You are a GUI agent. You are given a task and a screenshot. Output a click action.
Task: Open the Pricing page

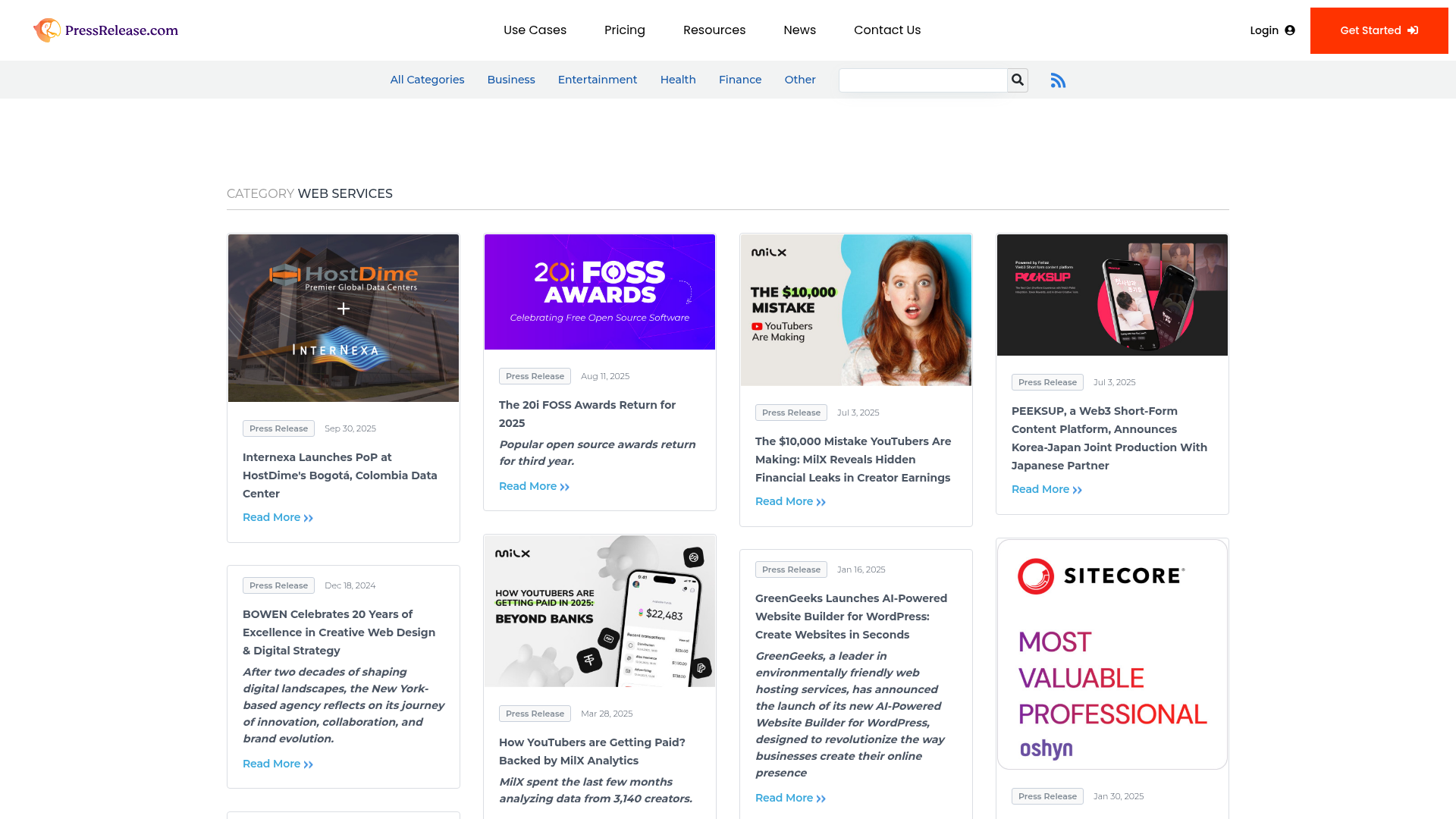(x=625, y=30)
